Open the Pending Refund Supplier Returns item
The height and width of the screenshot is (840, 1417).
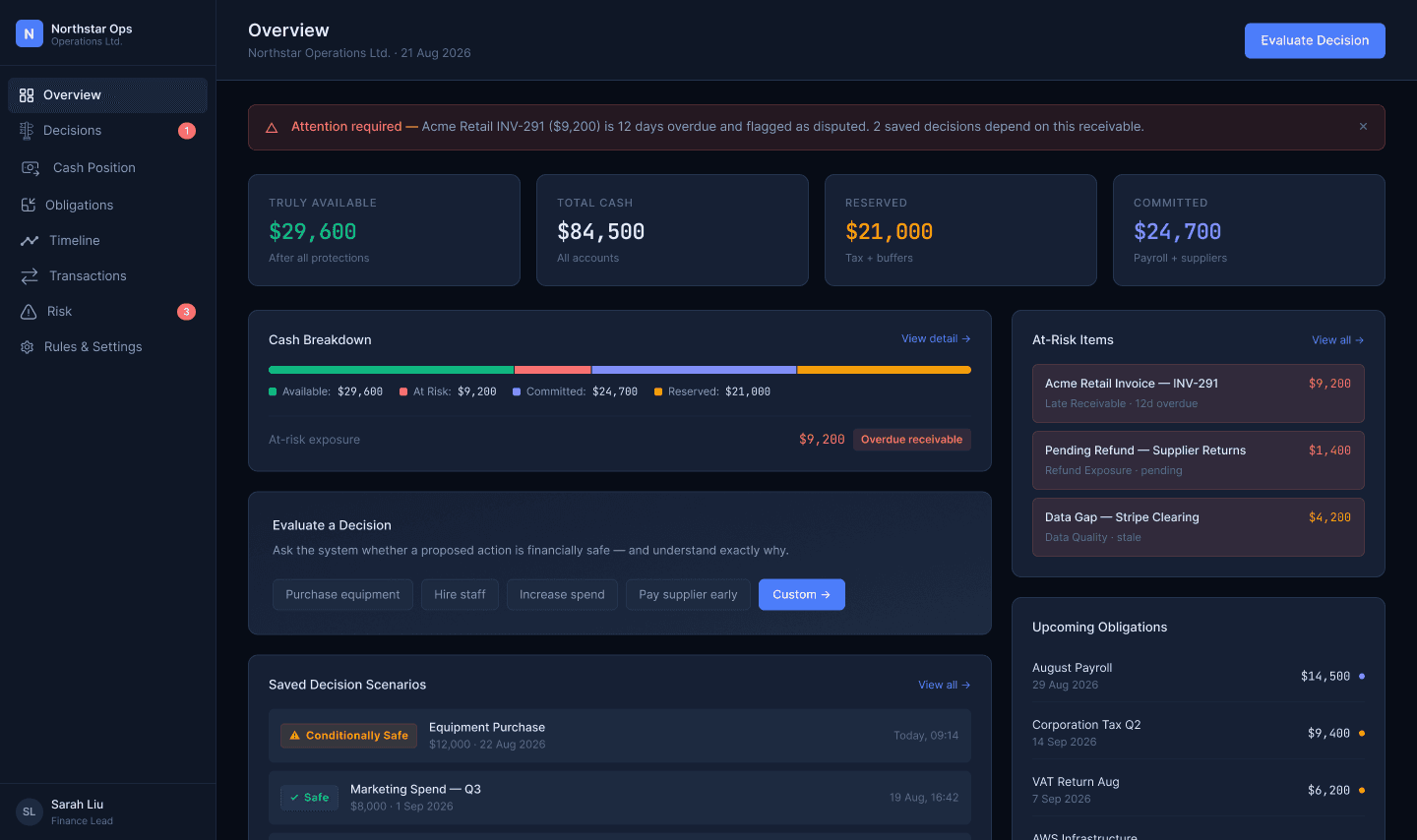tap(1199, 460)
